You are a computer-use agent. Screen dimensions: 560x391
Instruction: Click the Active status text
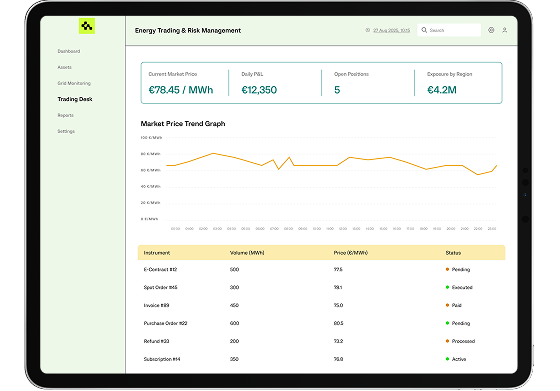(459, 359)
